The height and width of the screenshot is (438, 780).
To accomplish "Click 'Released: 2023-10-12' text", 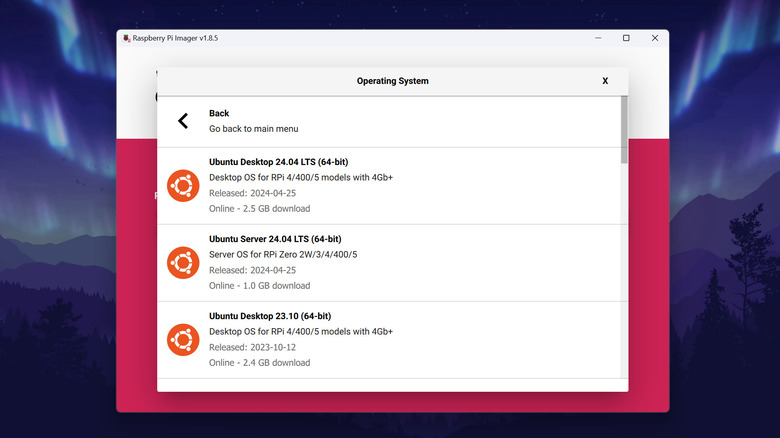I will pos(252,347).
